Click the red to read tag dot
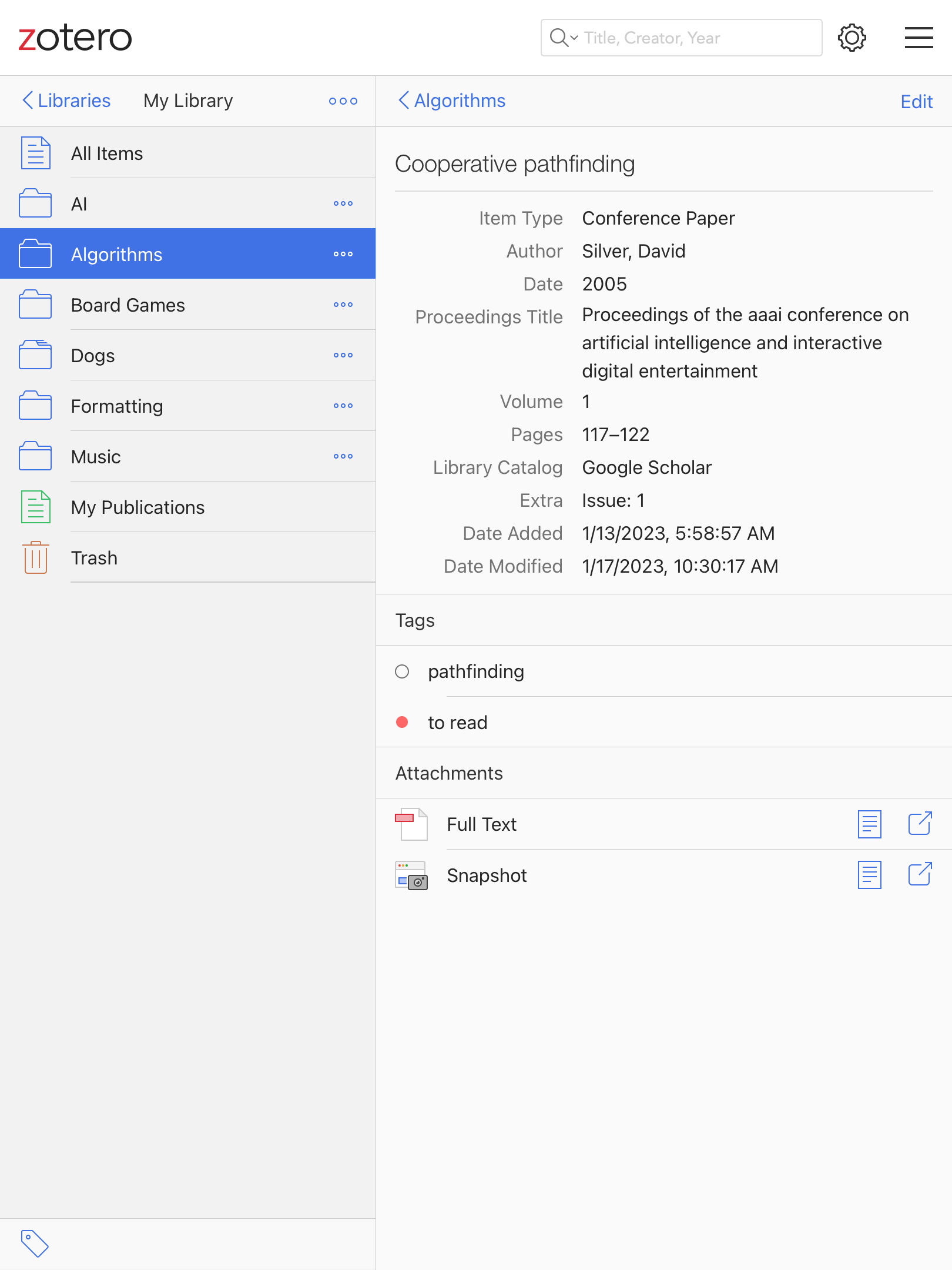Screen dimensions: 952x1270 pos(402,722)
